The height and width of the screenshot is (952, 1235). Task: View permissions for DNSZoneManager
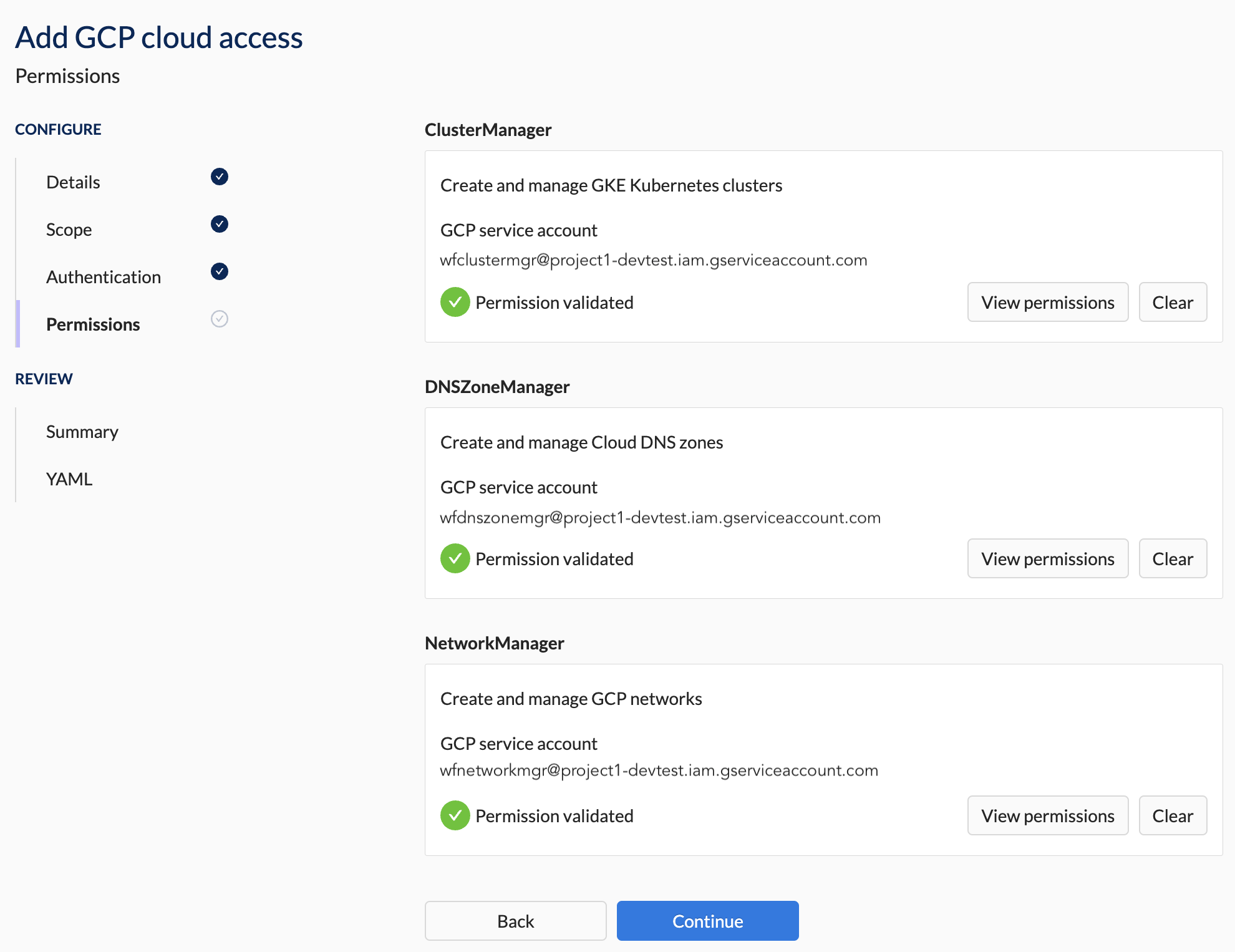(1048, 559)
